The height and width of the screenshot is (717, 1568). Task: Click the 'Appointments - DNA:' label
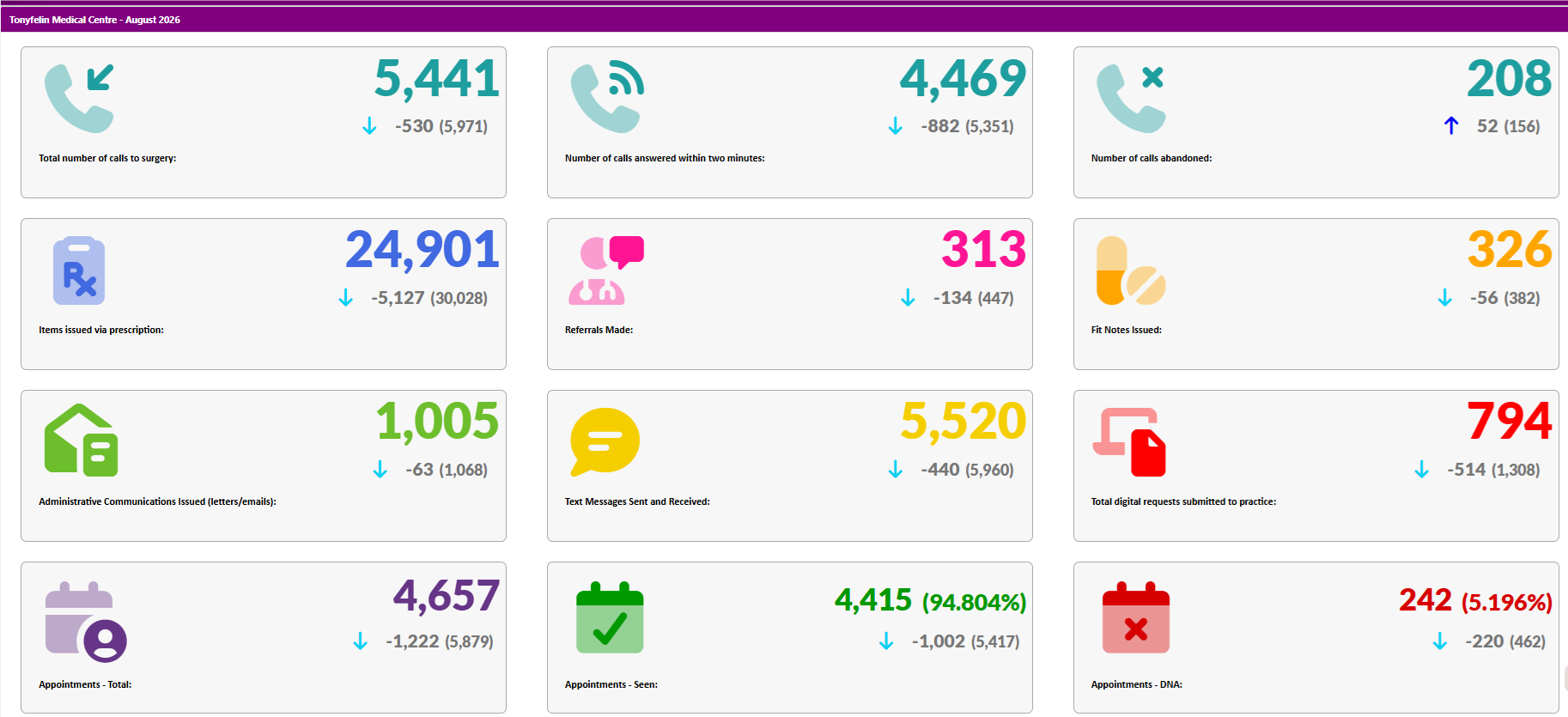pyautogui.click(x=1137, y=684)
